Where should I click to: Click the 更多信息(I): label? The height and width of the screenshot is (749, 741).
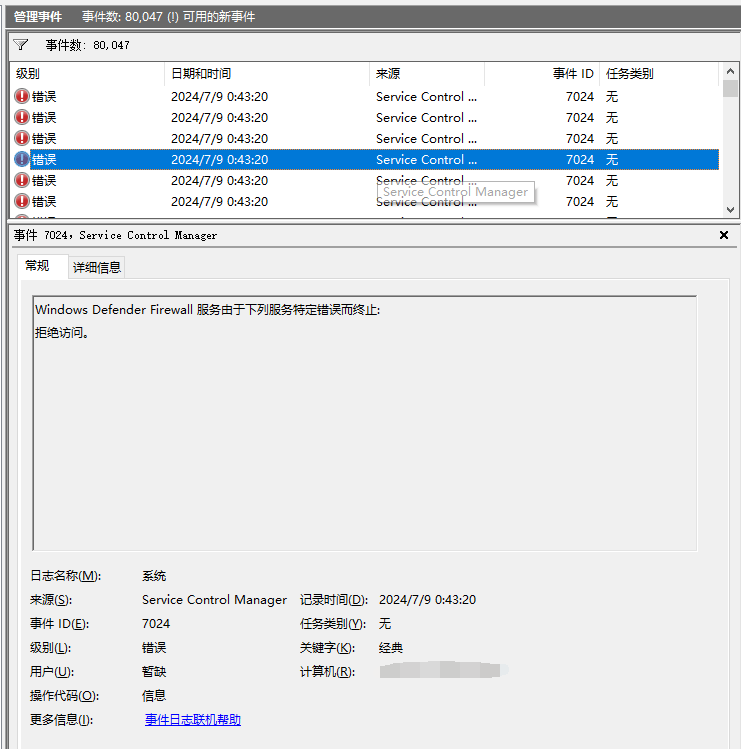61,720
